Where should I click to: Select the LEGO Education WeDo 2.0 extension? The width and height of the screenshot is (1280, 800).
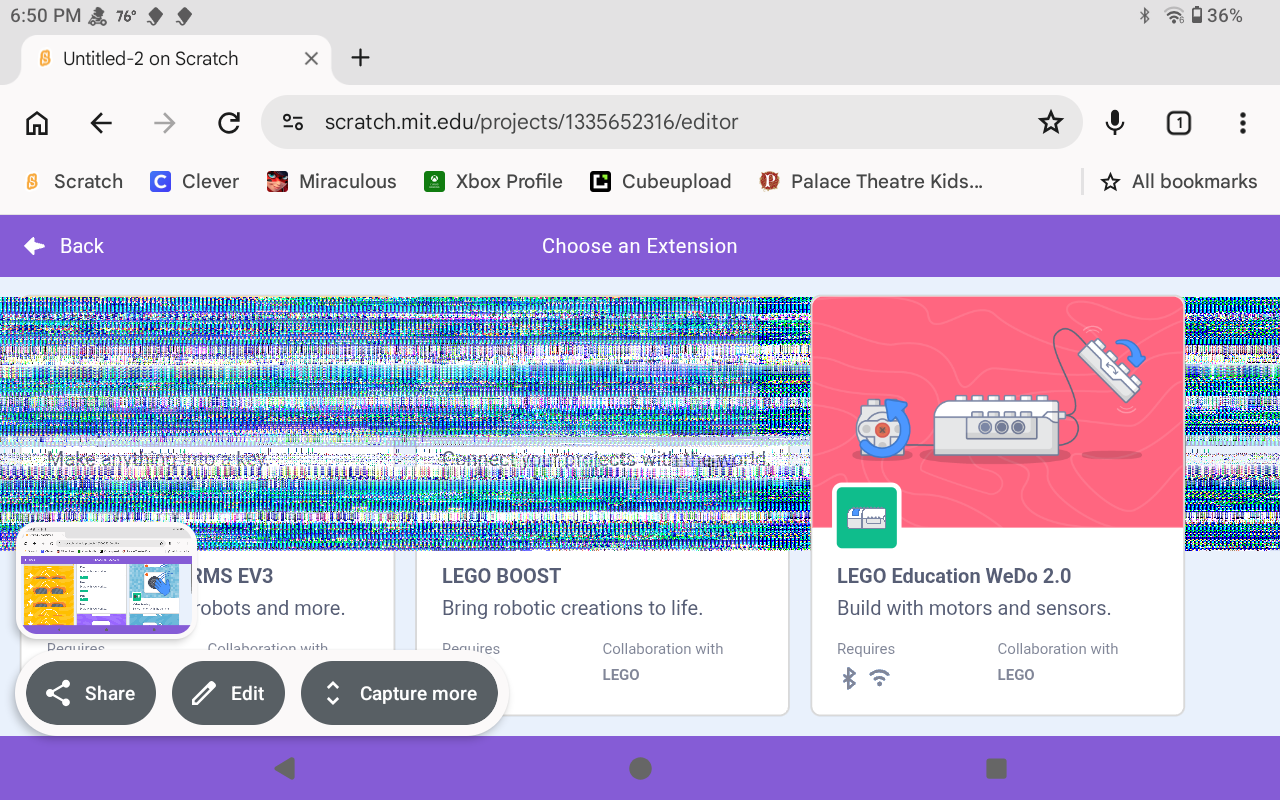click(998, 506)
